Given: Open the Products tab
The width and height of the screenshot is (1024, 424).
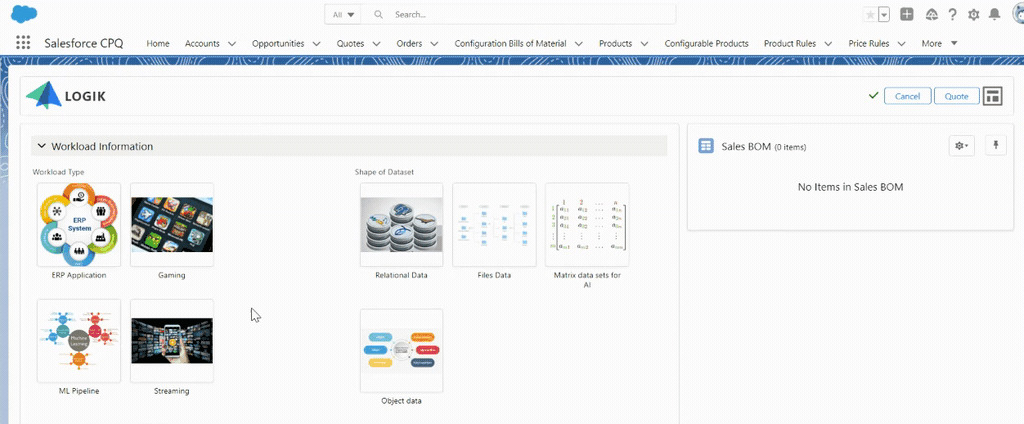Looking at the screenshot, I should pos(615,44).
